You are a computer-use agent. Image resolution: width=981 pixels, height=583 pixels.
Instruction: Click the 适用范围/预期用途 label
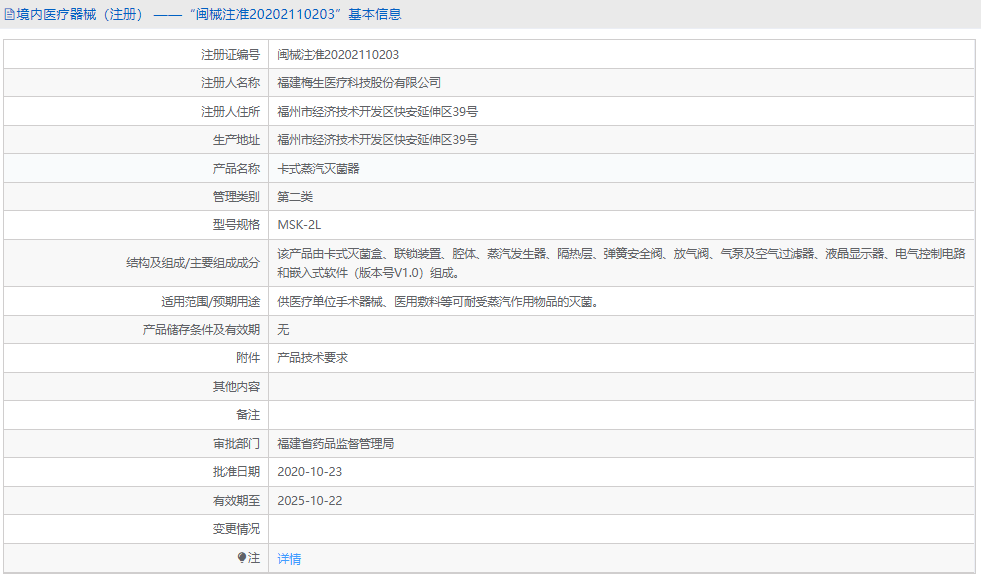210,302
